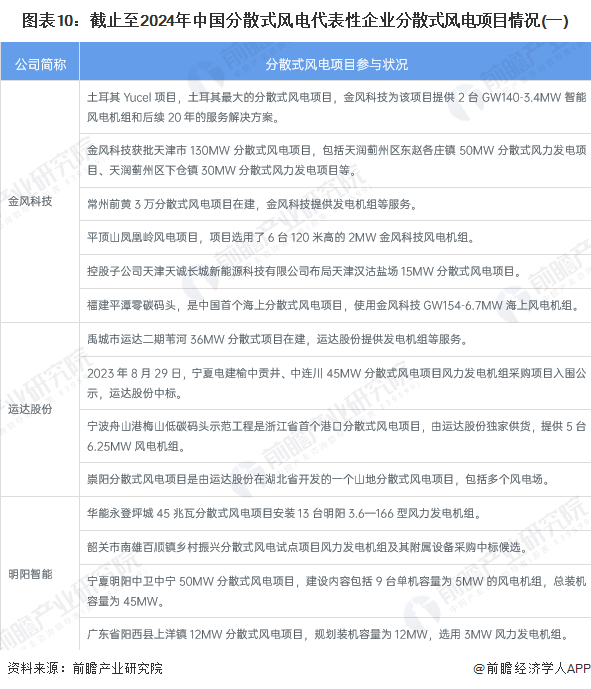Click the @前瞻经济学人APP credit text
Viewport: 591px width, 689px height.
(x=532, y=668)
